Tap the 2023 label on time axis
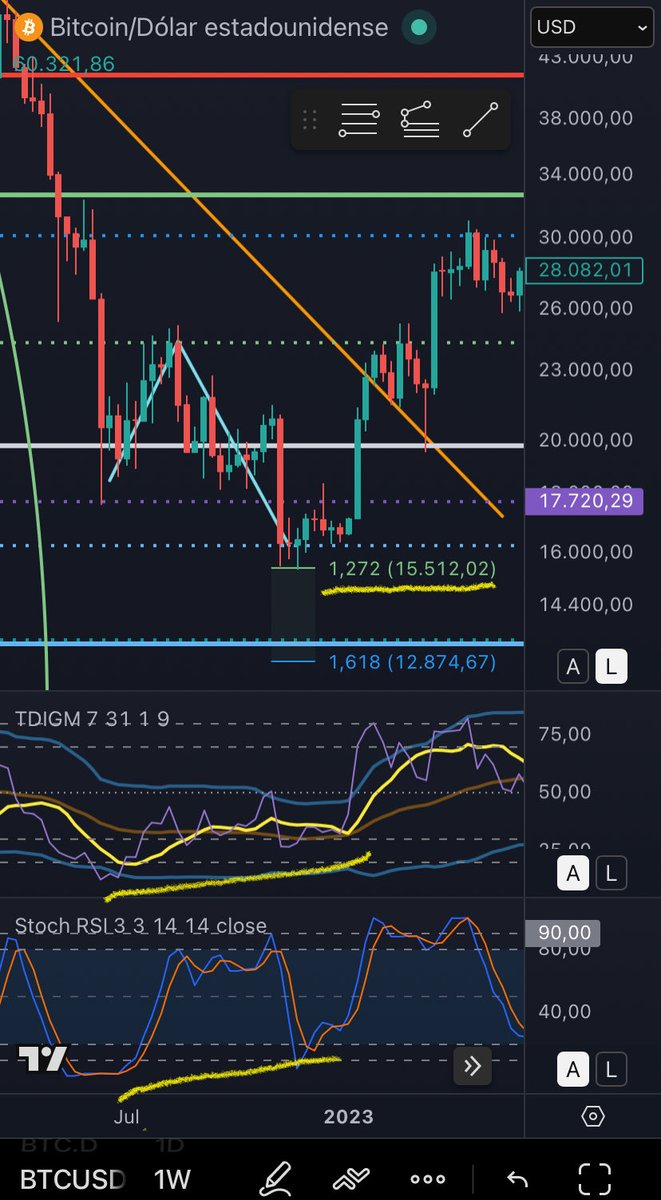Viewport: 661px width, 1200px height. coord(348,1116)
